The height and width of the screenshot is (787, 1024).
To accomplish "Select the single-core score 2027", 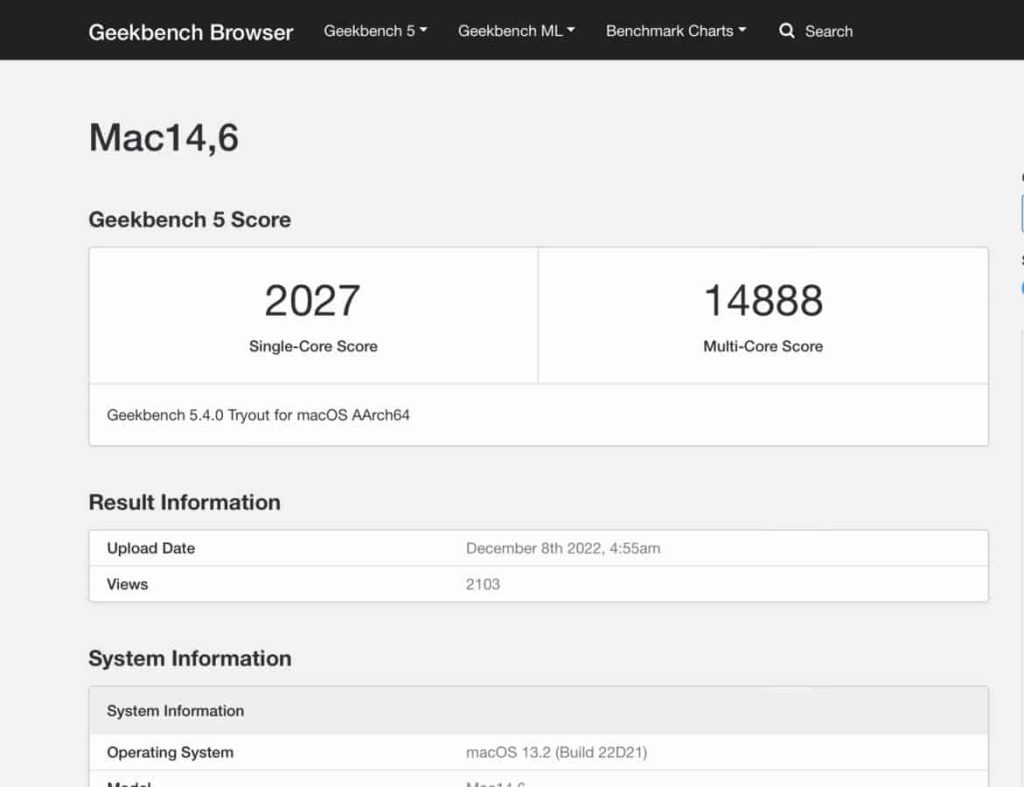I will coord(312,300).
